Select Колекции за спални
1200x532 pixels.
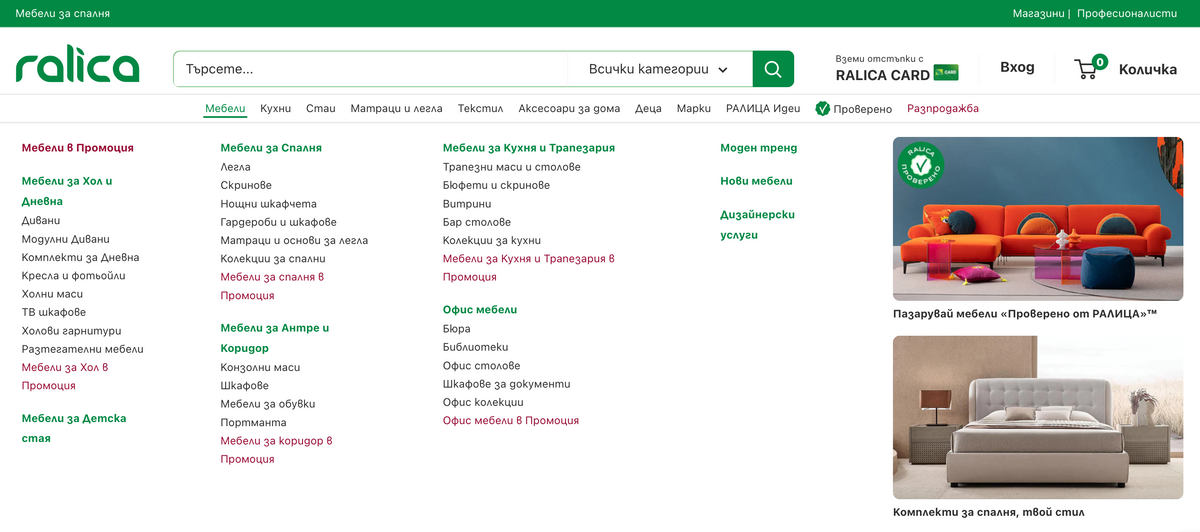[273, 259]
